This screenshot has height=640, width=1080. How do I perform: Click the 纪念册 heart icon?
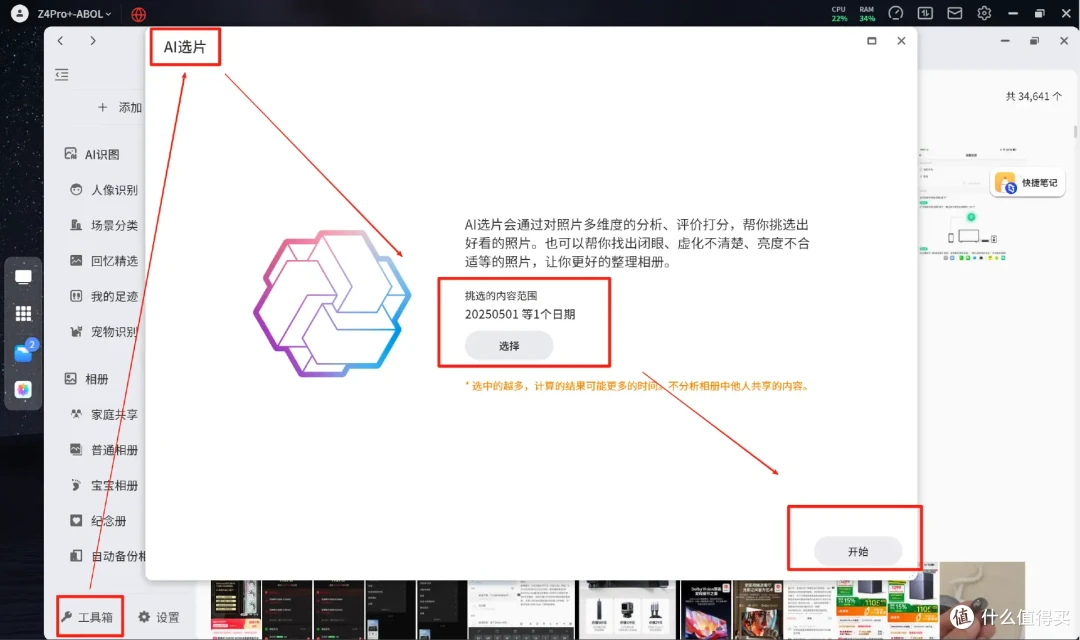(x=76, y=520)
